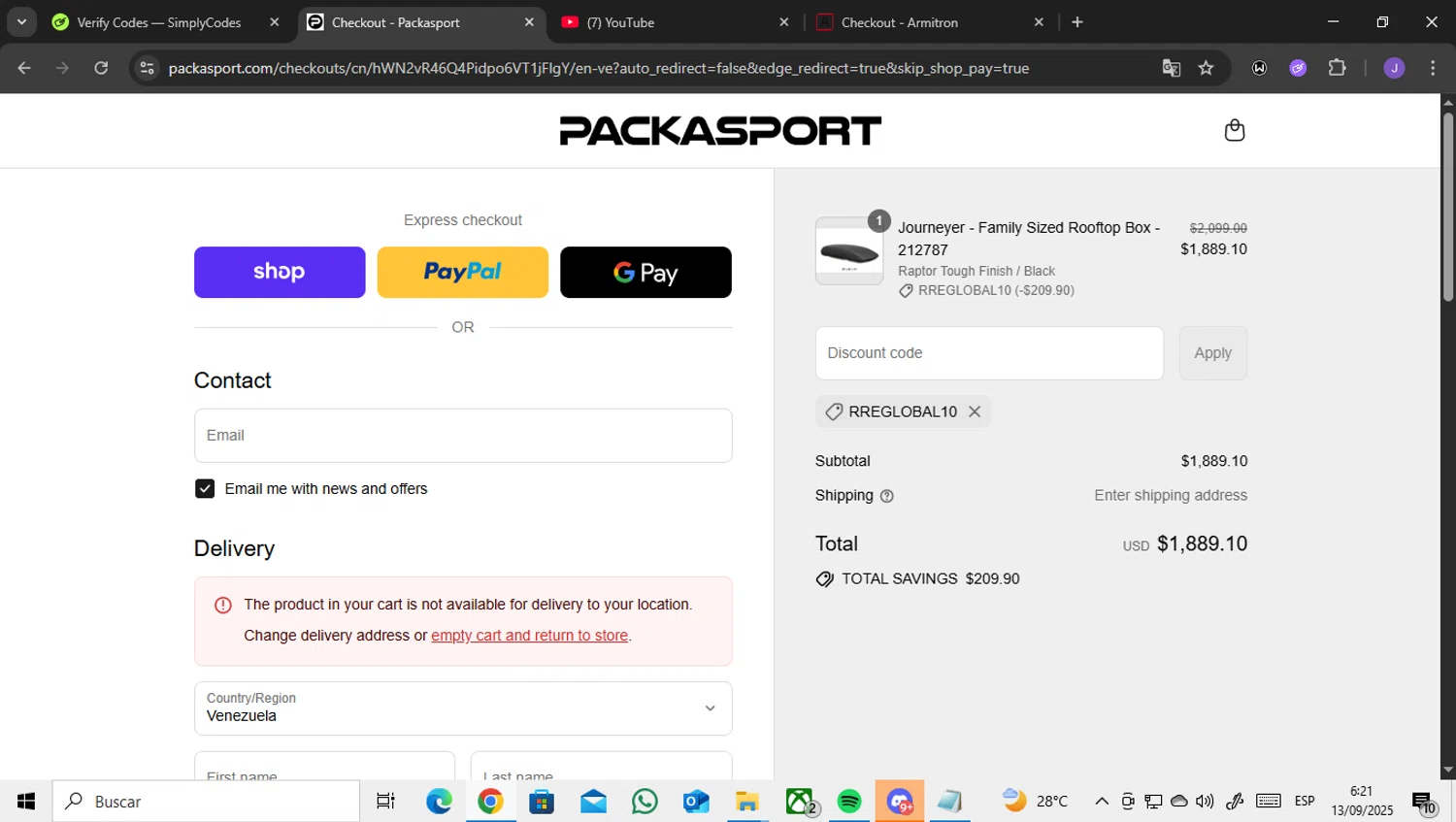This screenshot has height=822, width=1456.
Task: Open the Chrome profile avatar
Action: pyautogui.click(x=1394, y=68)
